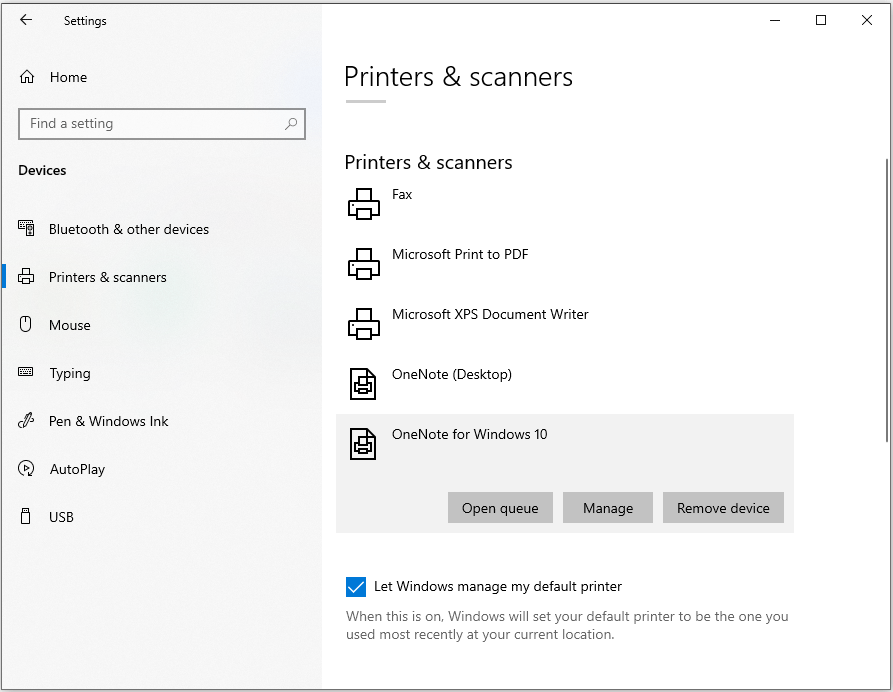This screenshot has height=692, width=893.
Task: Open AutoPlay settings
Action: (76, 469)
